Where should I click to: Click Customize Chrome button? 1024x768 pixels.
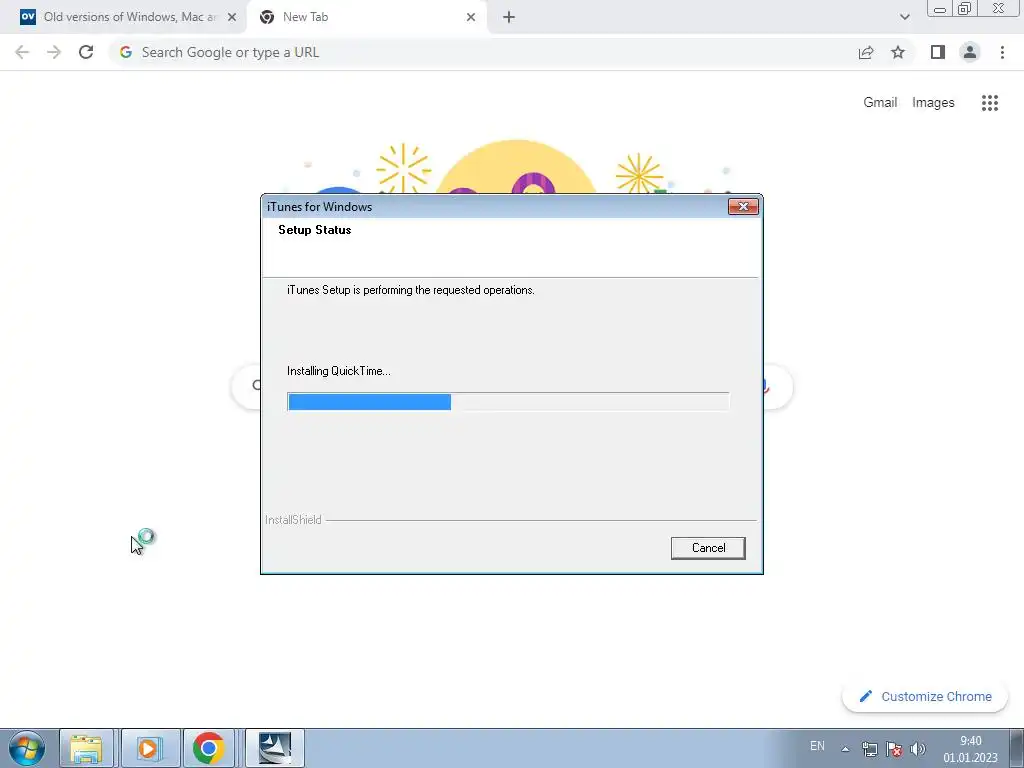(925, 696)
